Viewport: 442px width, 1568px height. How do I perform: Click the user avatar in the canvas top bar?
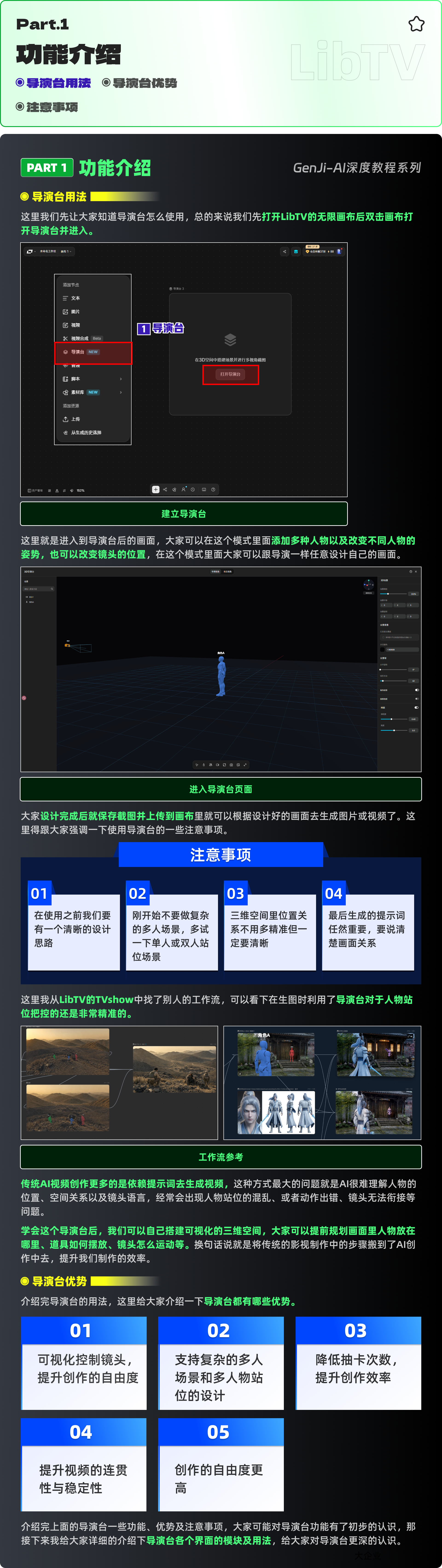(x=339, y=251)
